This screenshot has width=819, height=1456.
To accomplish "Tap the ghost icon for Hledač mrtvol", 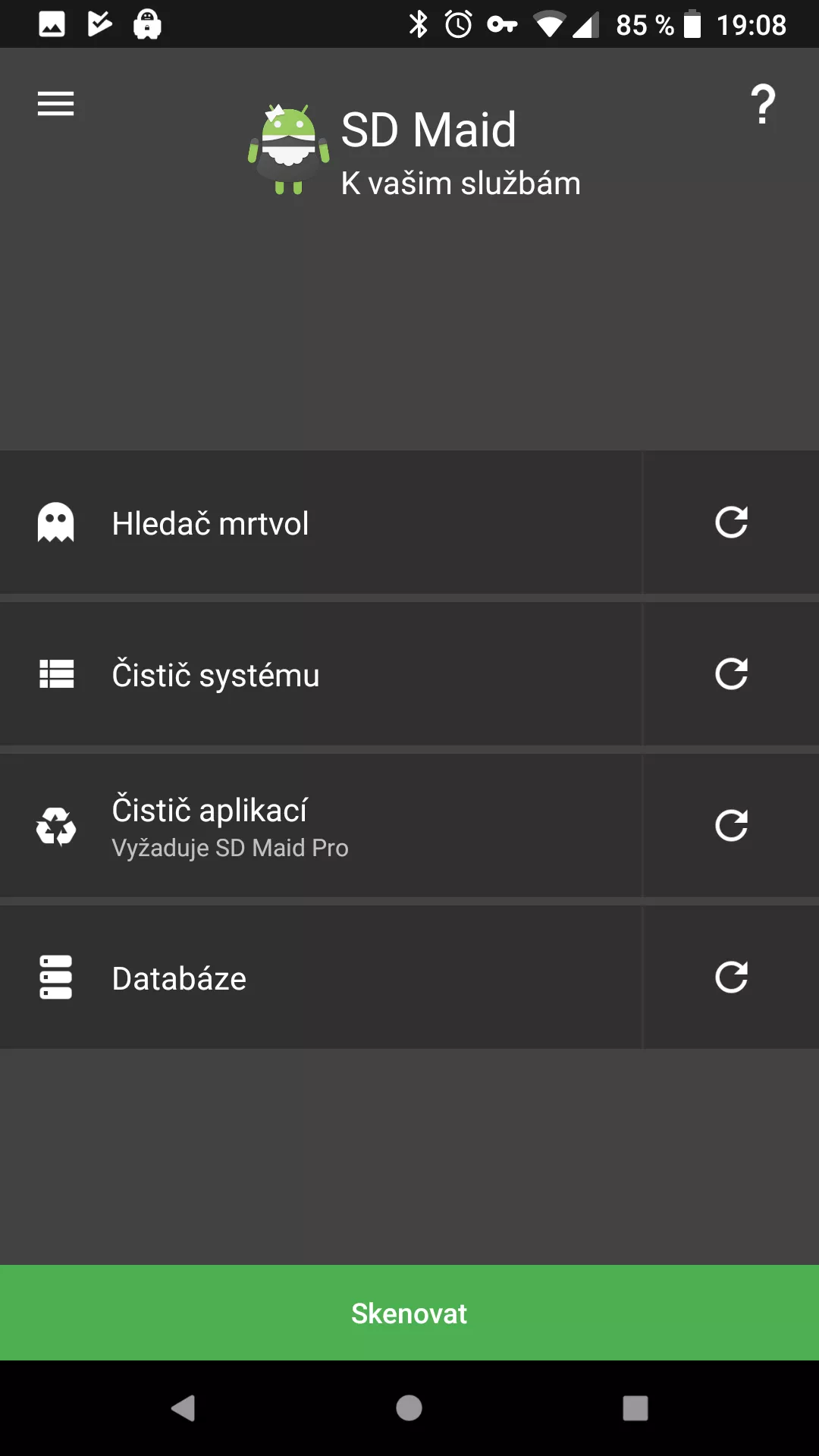I will point(56,522).
